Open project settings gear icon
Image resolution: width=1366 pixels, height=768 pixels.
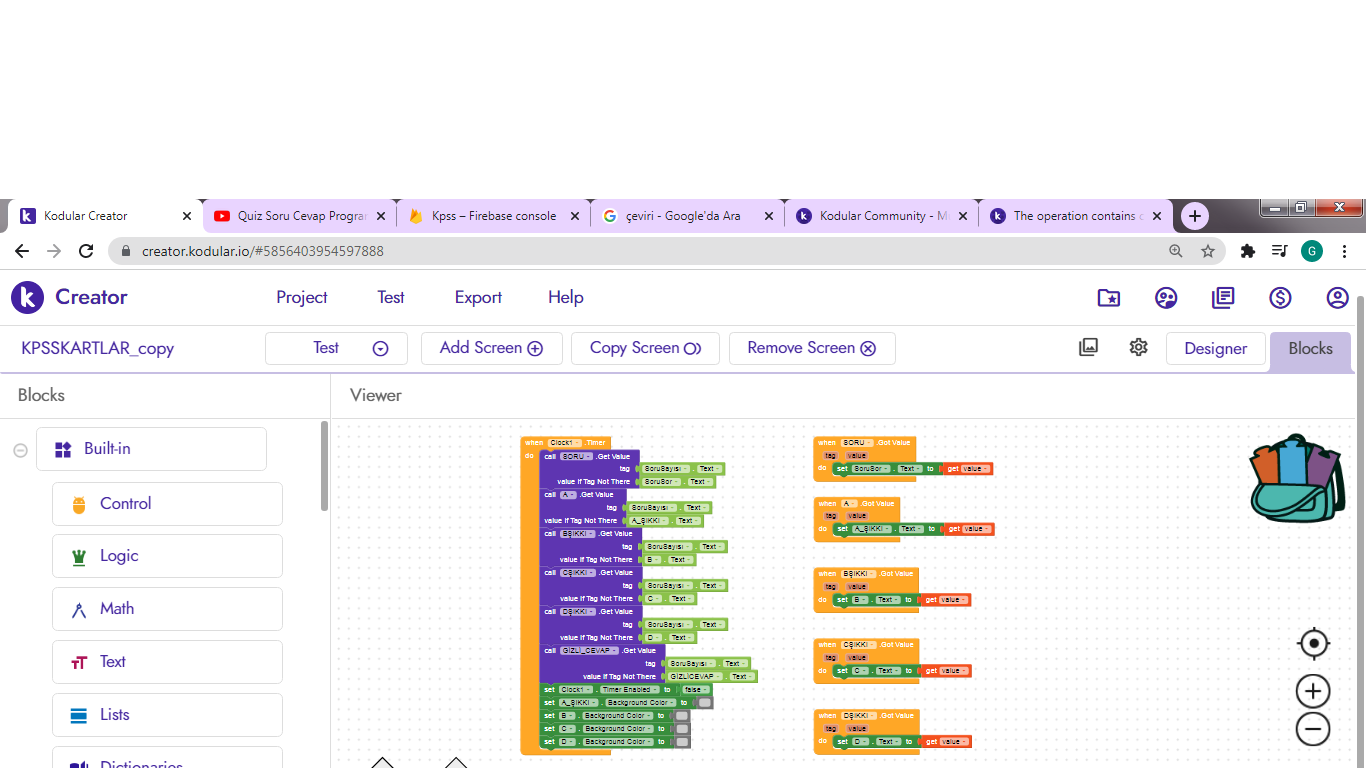coord(1138,347)
